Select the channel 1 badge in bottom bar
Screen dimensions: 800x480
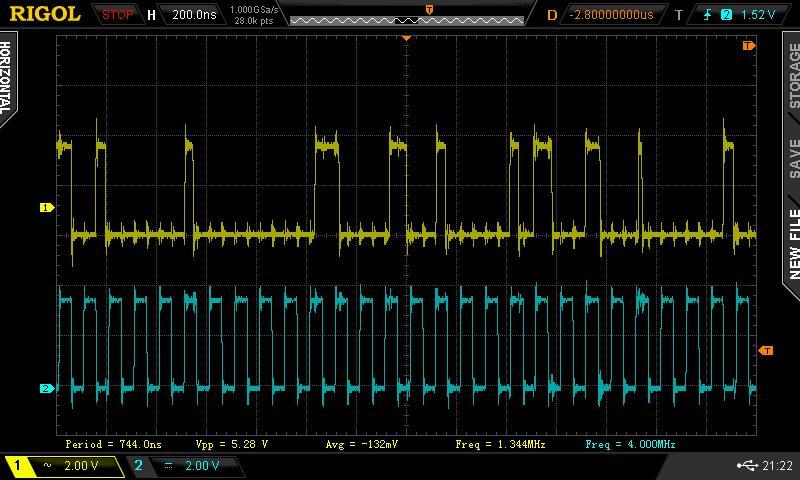[x=17, y=465]
